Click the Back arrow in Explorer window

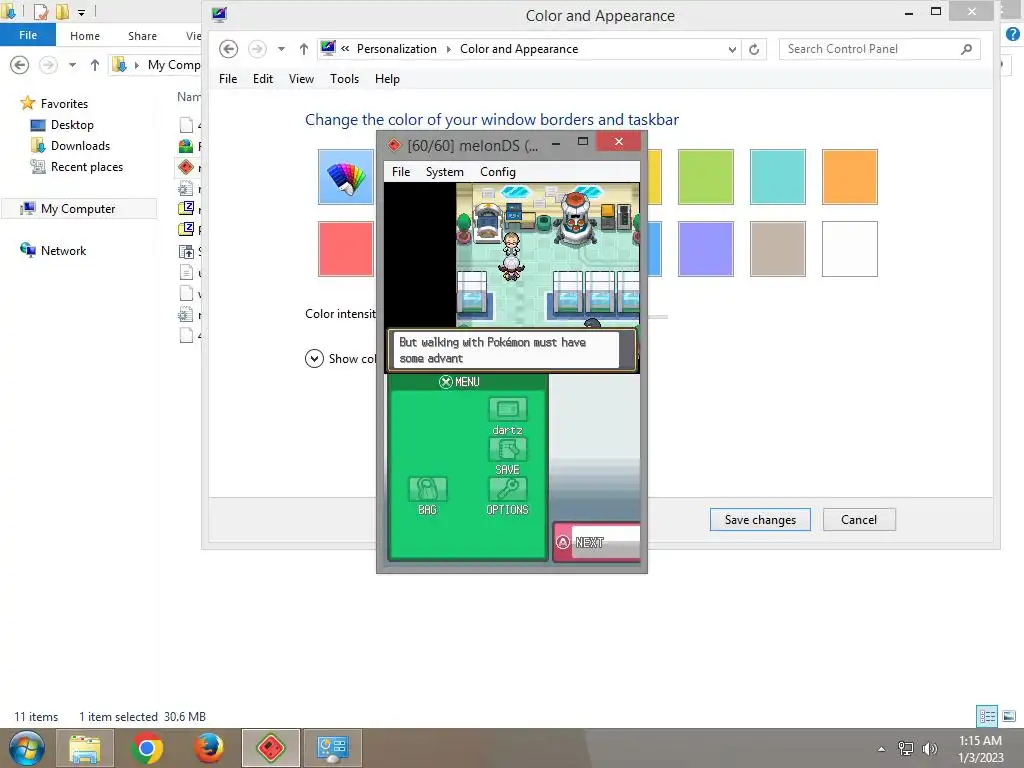(20, 65)
